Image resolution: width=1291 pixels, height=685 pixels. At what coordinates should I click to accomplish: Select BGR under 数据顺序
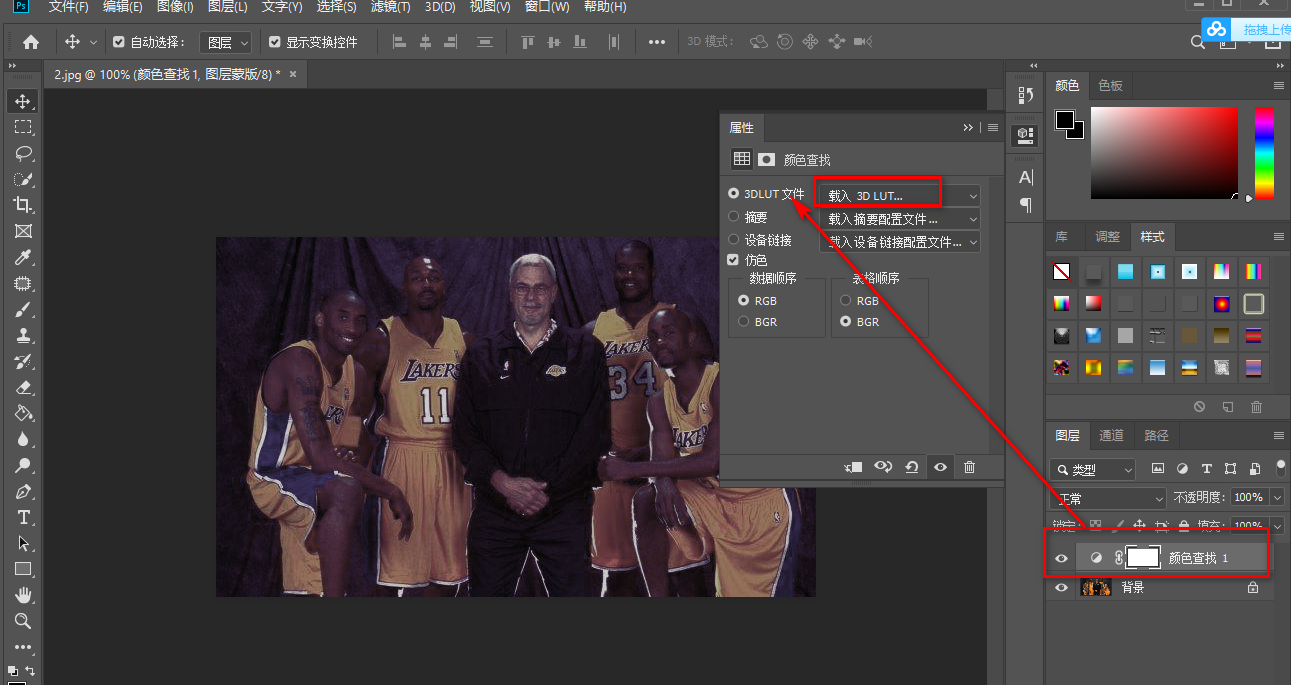(x=743, y=322)
